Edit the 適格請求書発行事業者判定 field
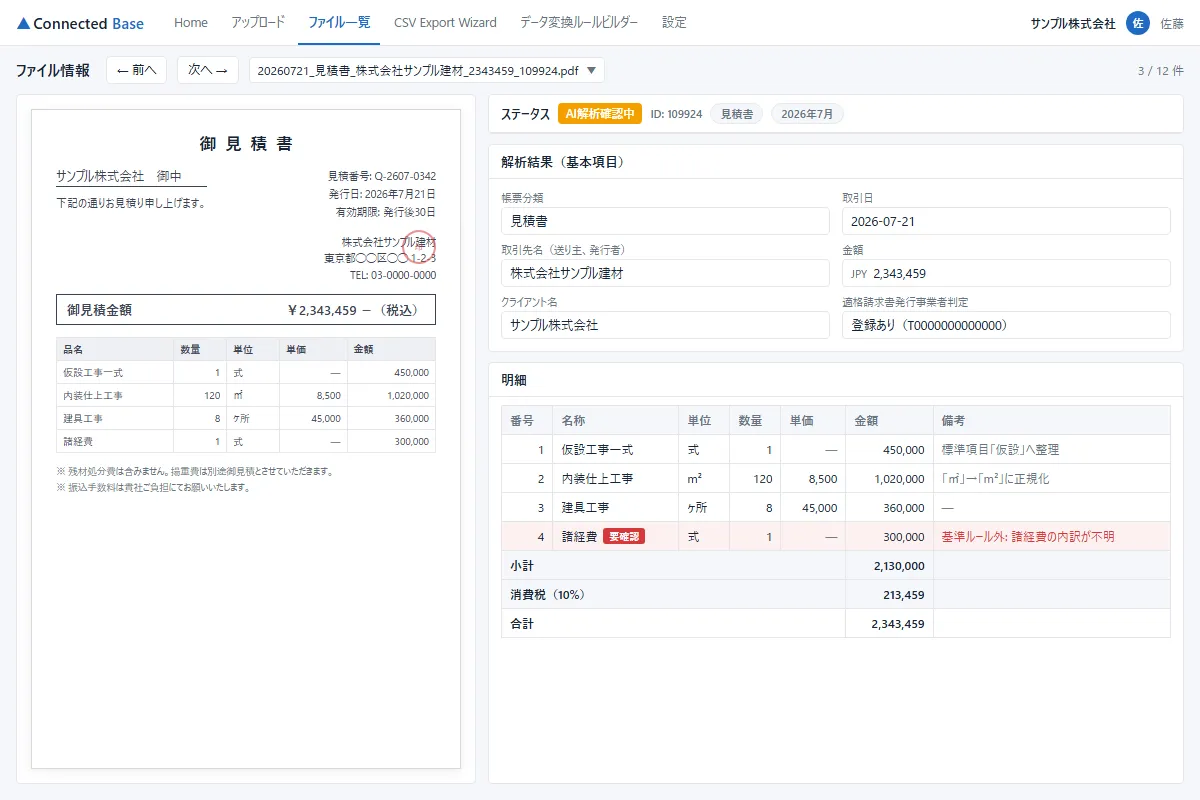Viewport: 1200px width, 800px height. 1006,325
